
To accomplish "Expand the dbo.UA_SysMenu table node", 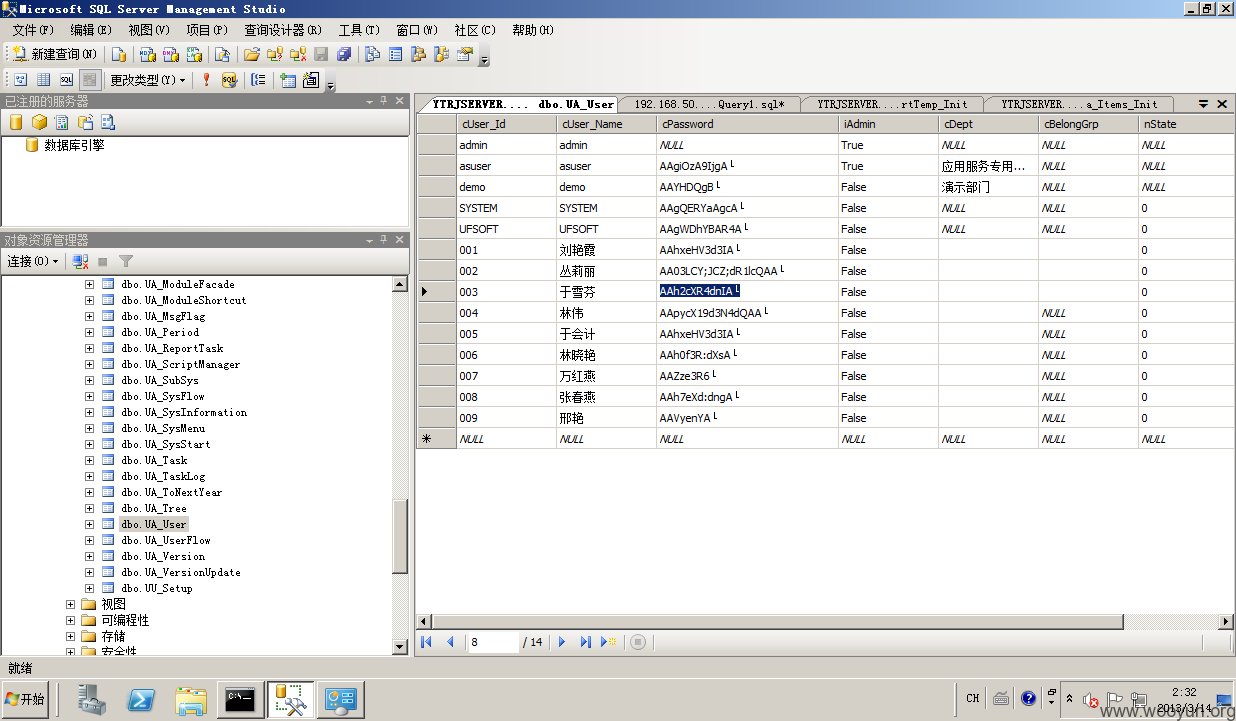I will coord(89,428).
